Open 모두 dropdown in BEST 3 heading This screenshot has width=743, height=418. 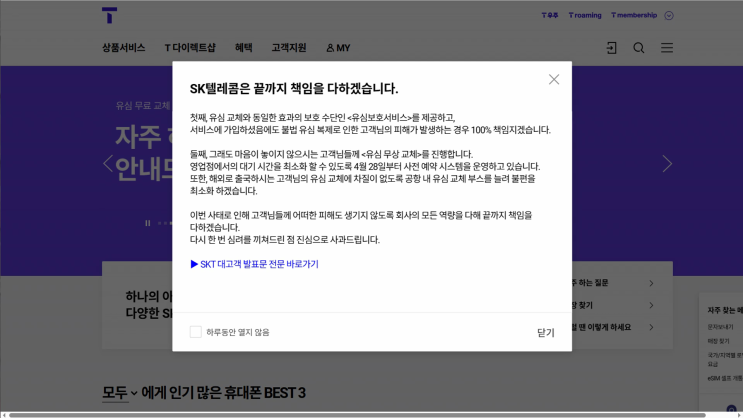pos(119,393)
